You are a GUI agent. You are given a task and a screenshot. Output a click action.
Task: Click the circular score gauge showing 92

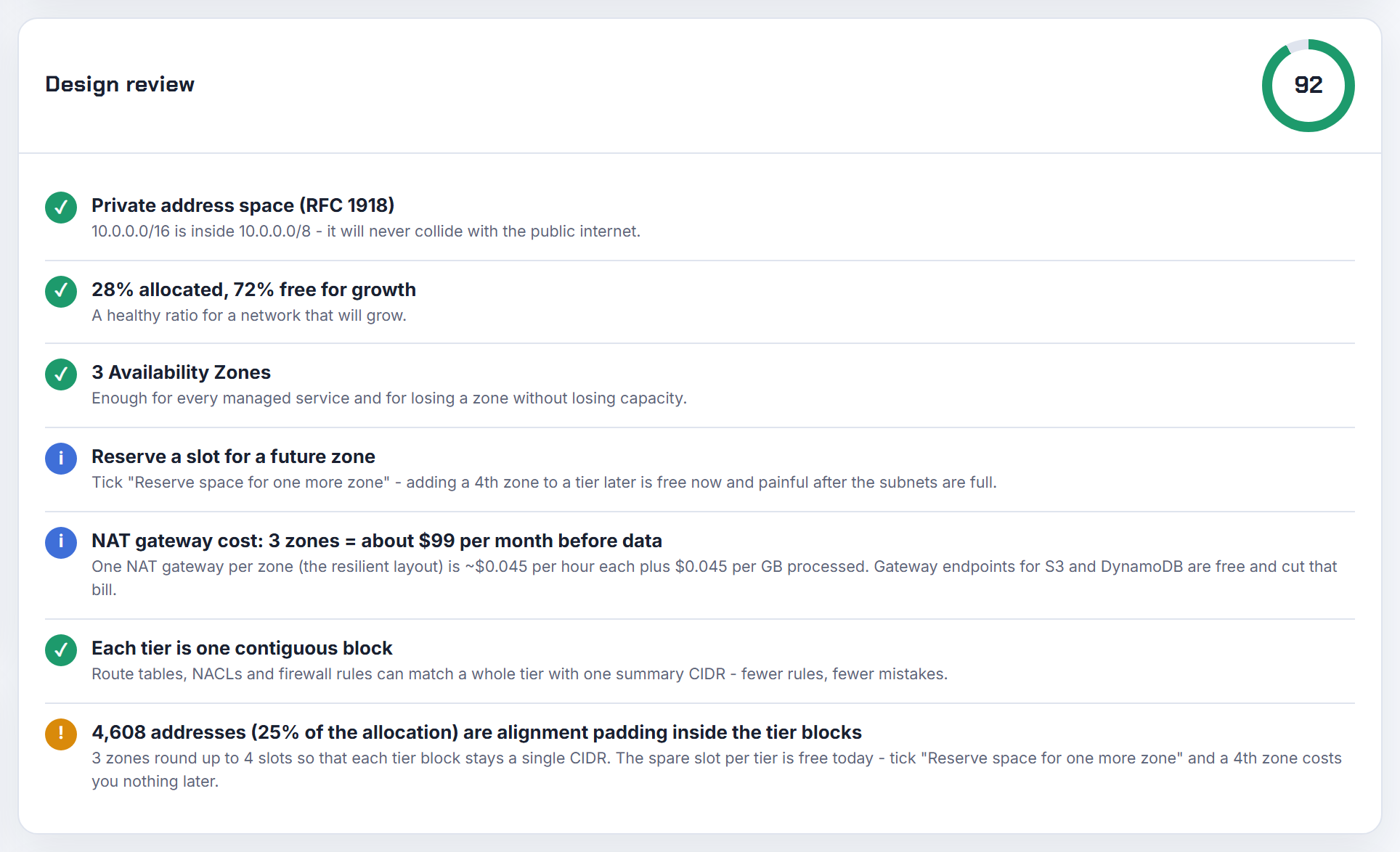(1308, 86)
